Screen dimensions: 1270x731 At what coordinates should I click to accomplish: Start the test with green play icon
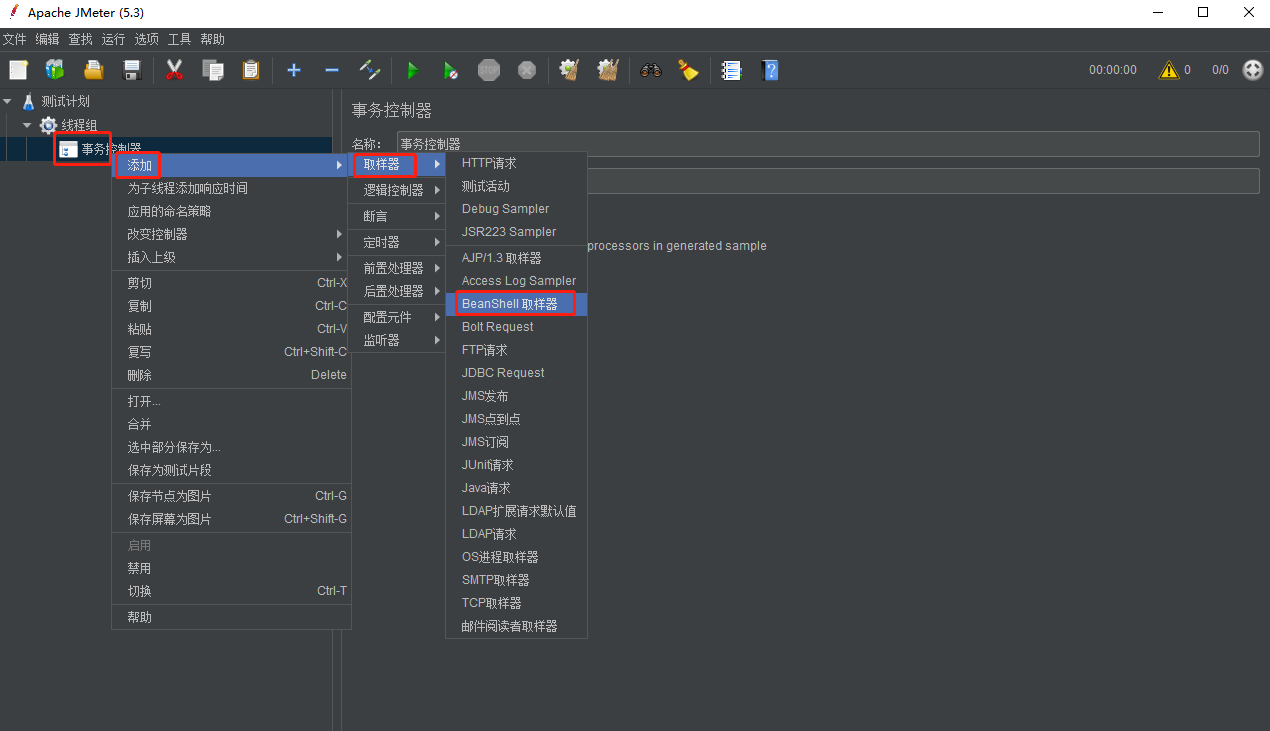412,70
